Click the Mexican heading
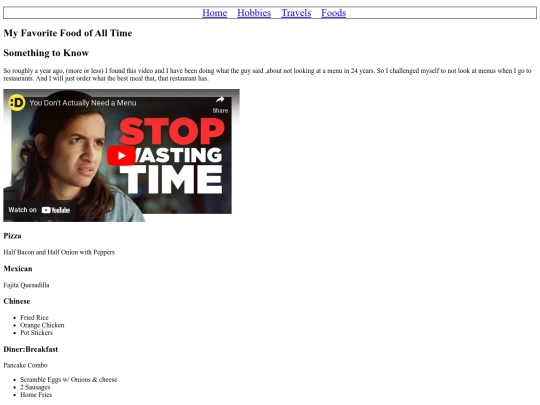This screenshot has width=540, height=405. [x=18, y=269]
